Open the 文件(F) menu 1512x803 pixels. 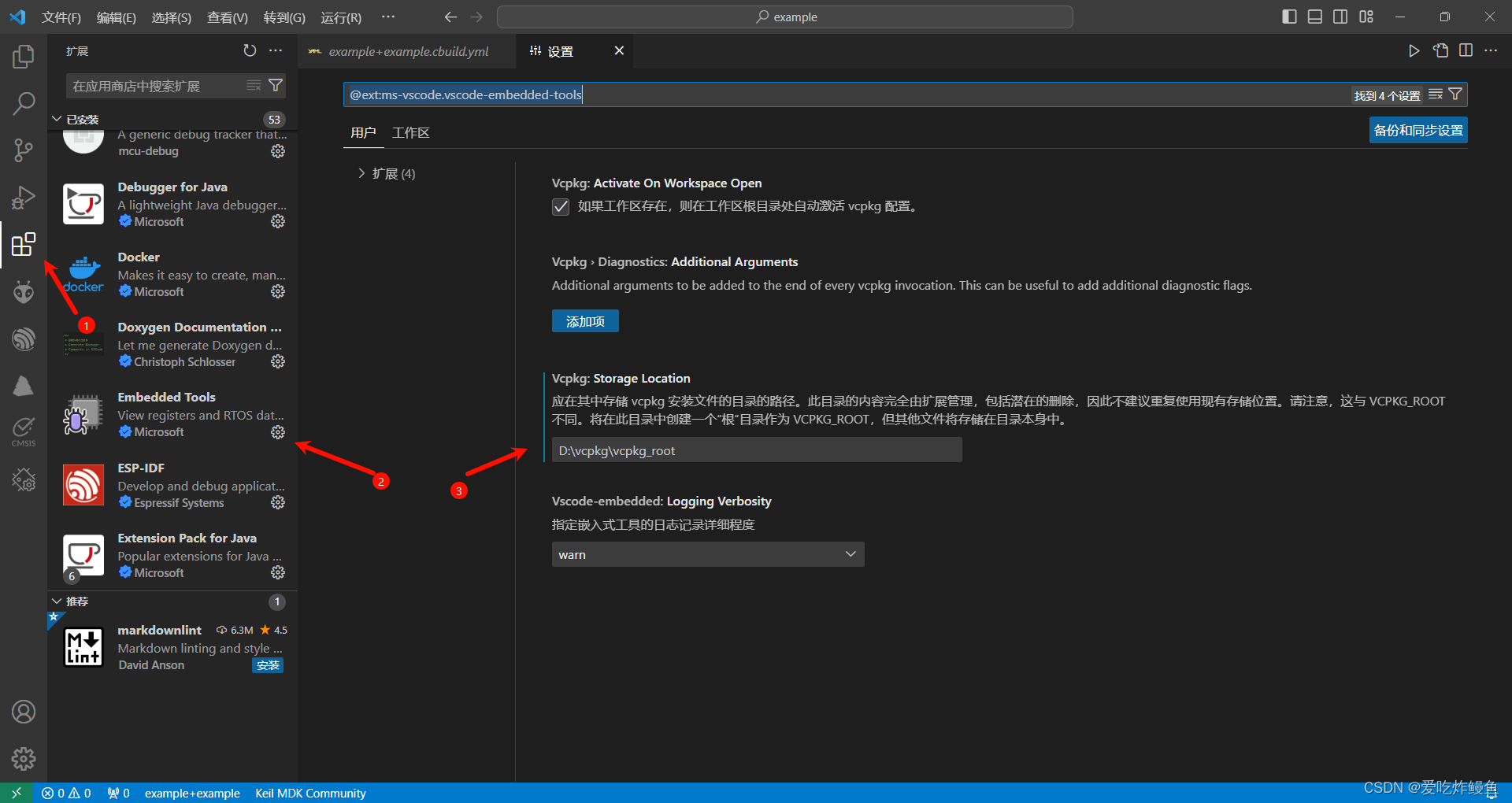pyautogui.click(x=61, y=17)
